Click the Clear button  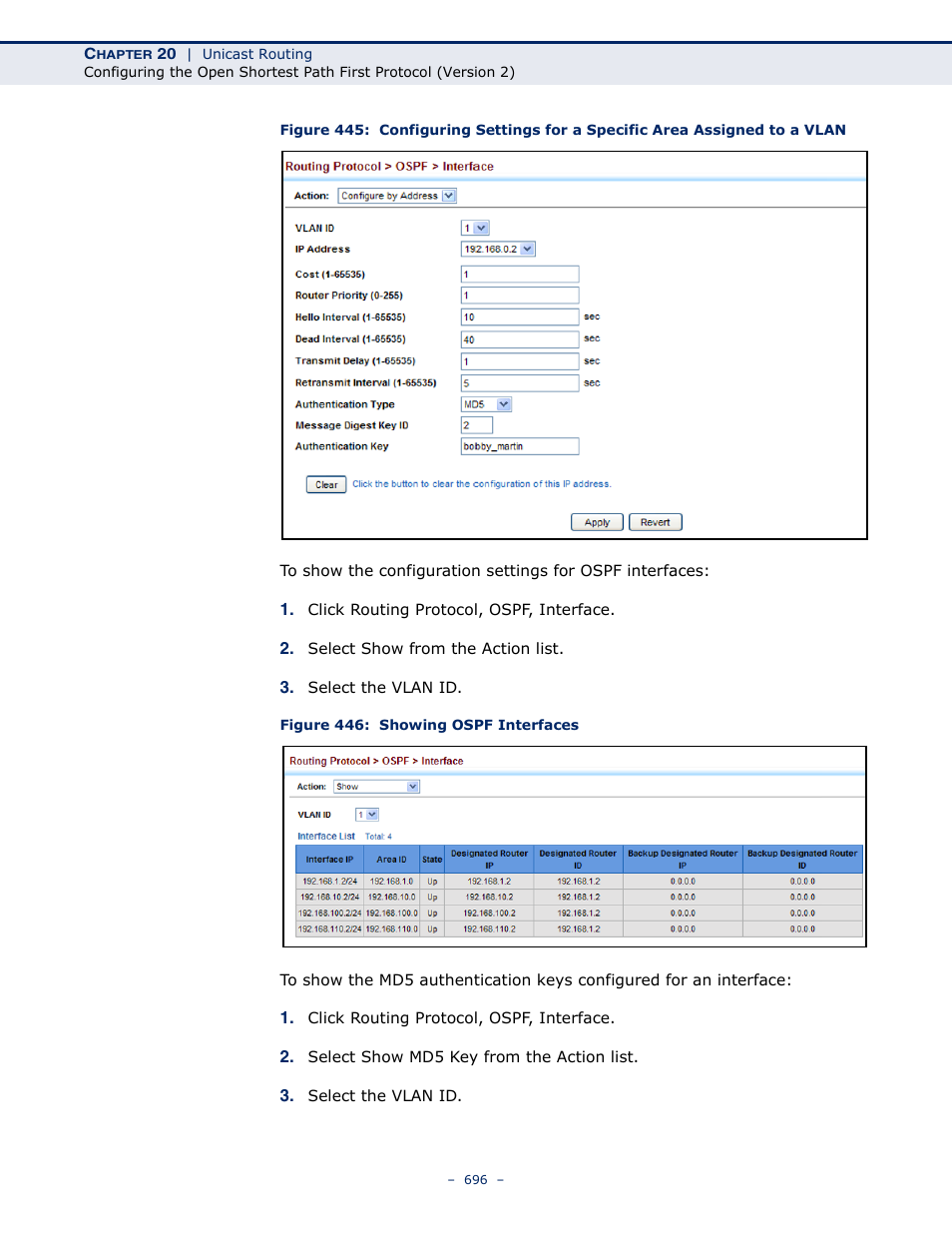point(326,484)
